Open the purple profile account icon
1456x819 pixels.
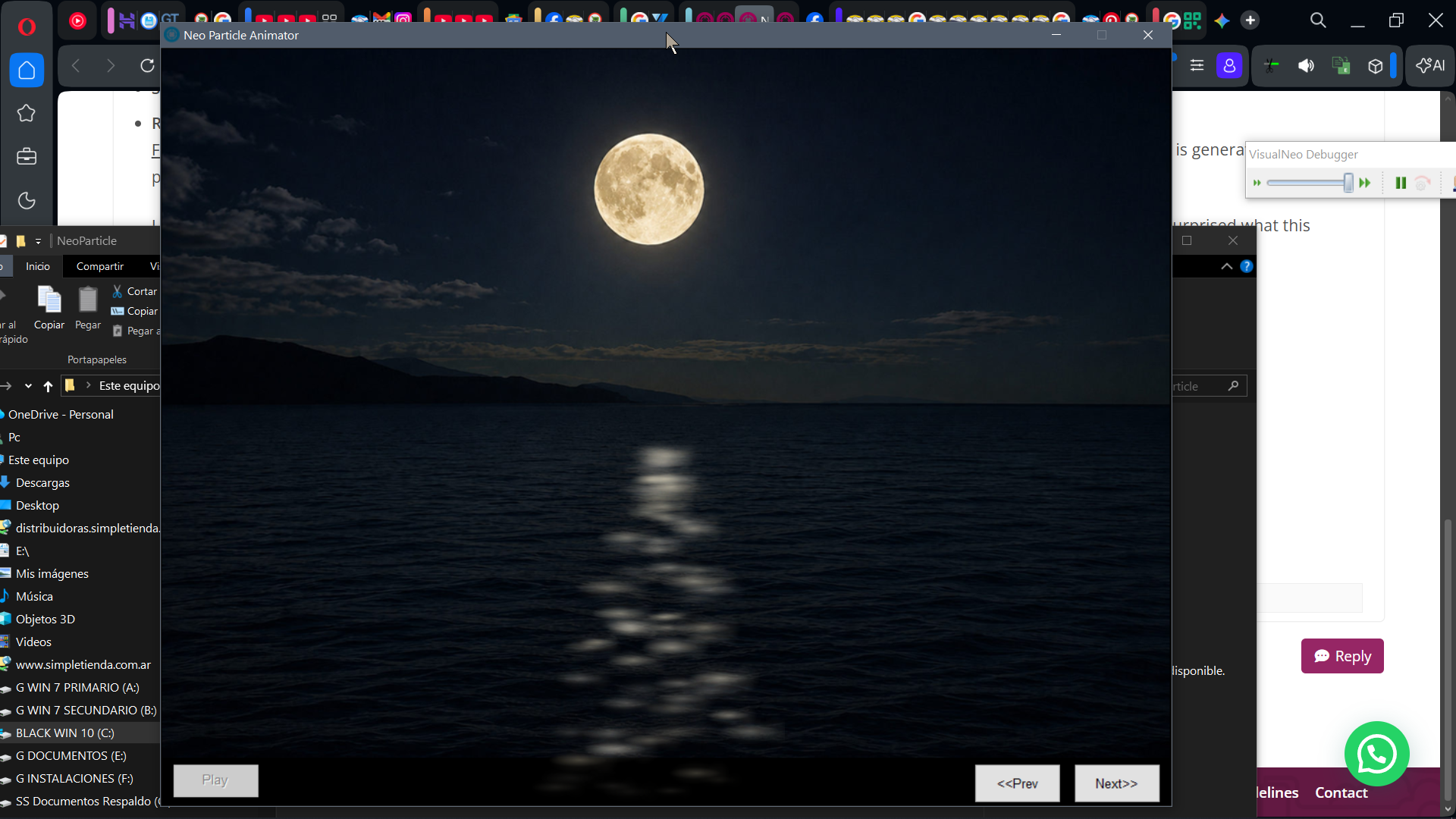tap(1229, 66)
